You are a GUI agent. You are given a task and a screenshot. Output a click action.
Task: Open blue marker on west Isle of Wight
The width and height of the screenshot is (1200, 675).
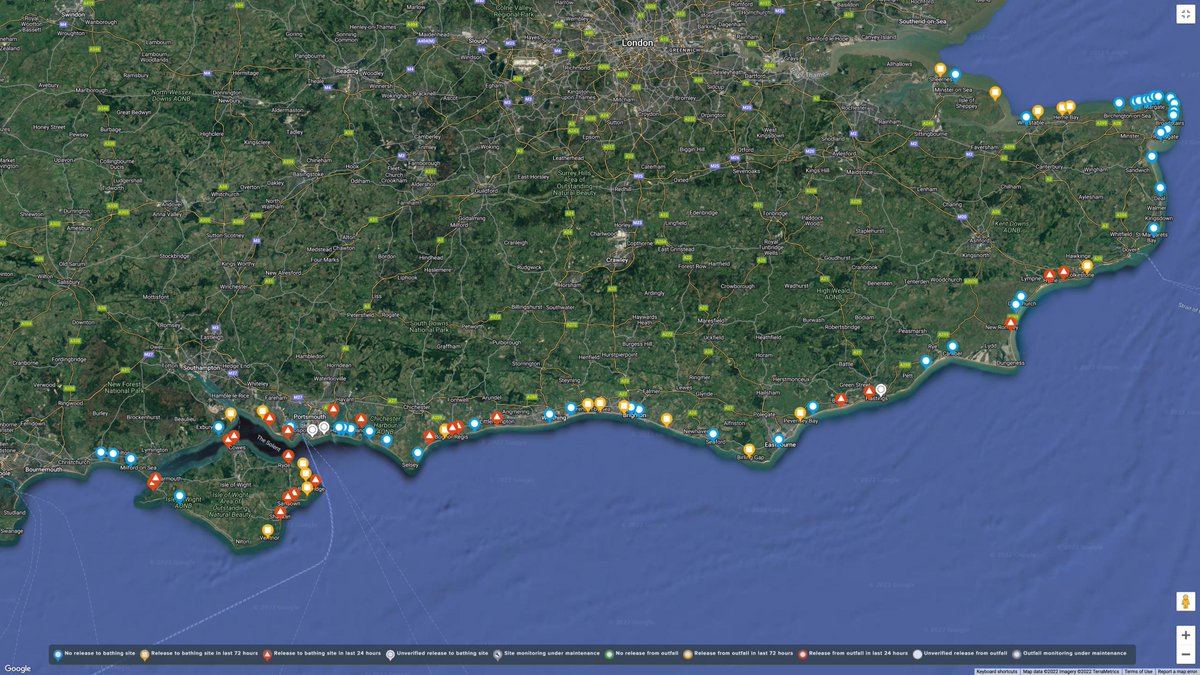coord(179,496)
